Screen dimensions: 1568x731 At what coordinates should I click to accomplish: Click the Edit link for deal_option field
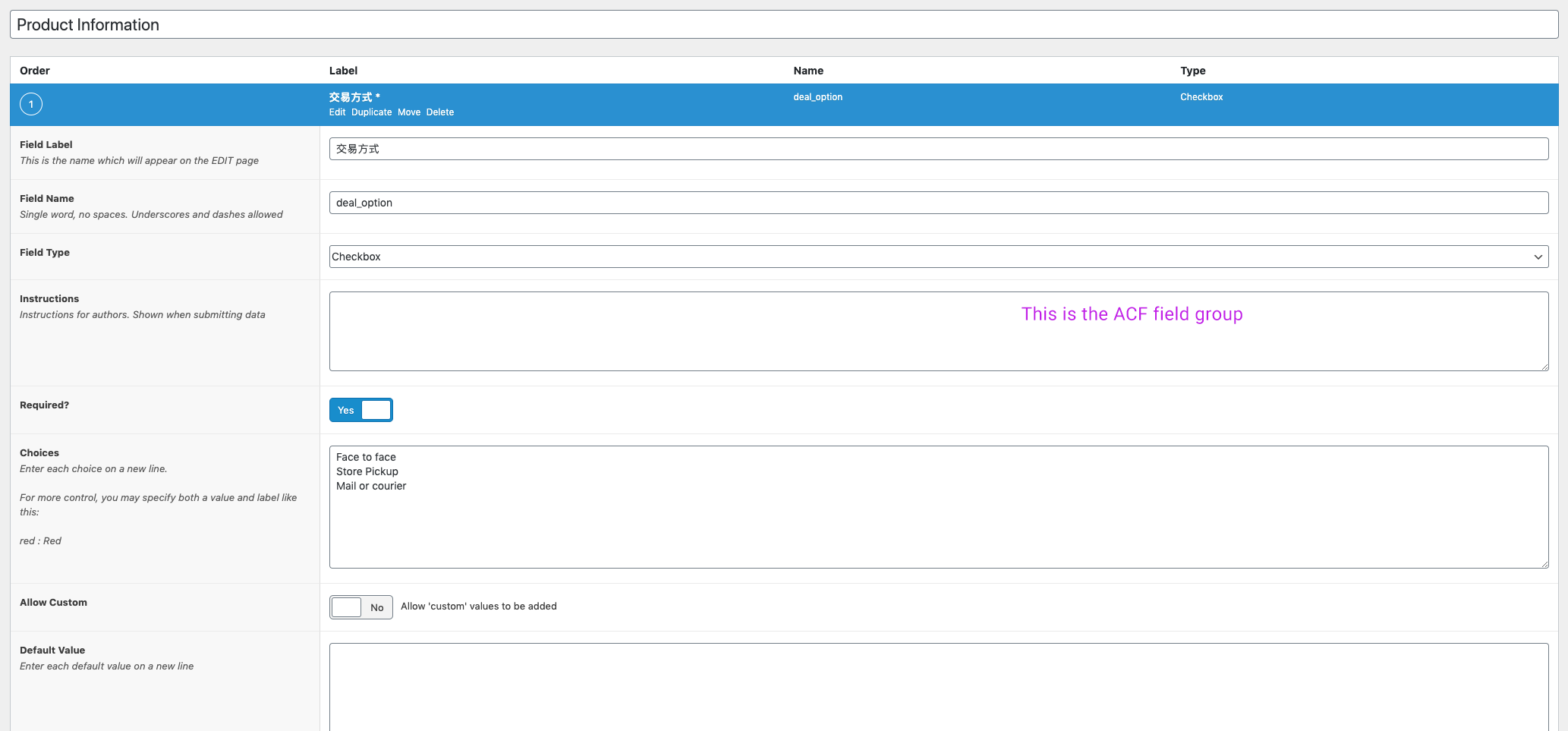point(337,112)
